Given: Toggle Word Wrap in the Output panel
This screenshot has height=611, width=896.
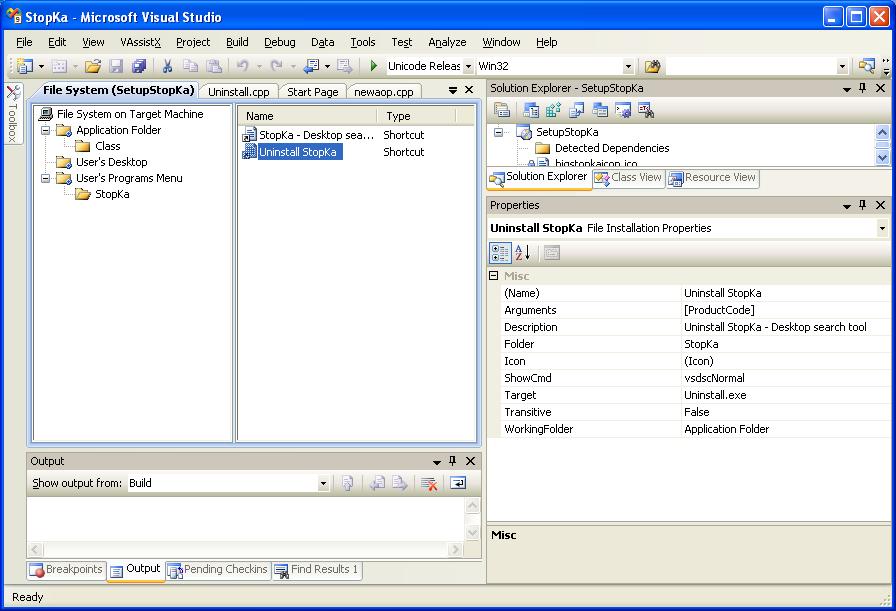Looking at the screenshot, I should (x=457, y=483).
